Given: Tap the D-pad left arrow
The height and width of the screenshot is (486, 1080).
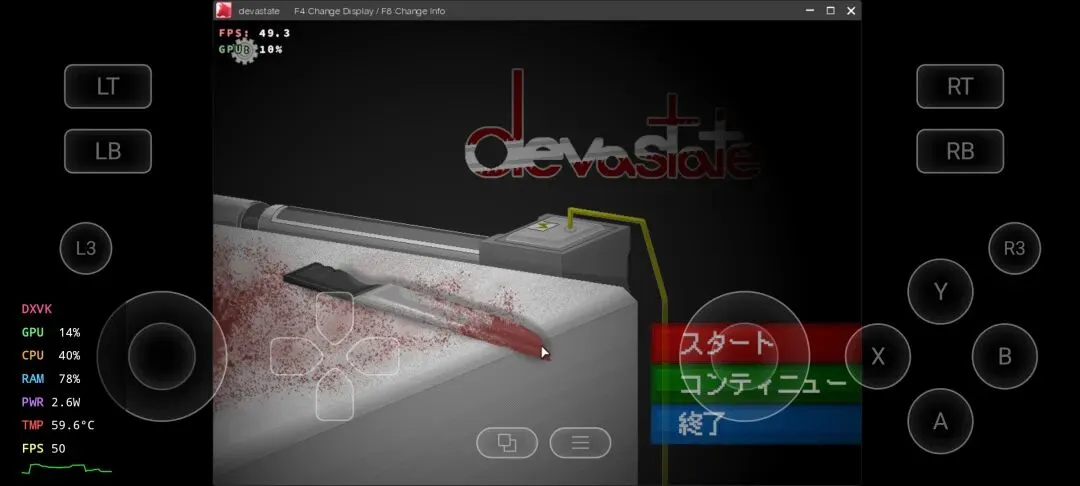Looking at the screenshot, I should pyautogui.click(x=296, y=356).
